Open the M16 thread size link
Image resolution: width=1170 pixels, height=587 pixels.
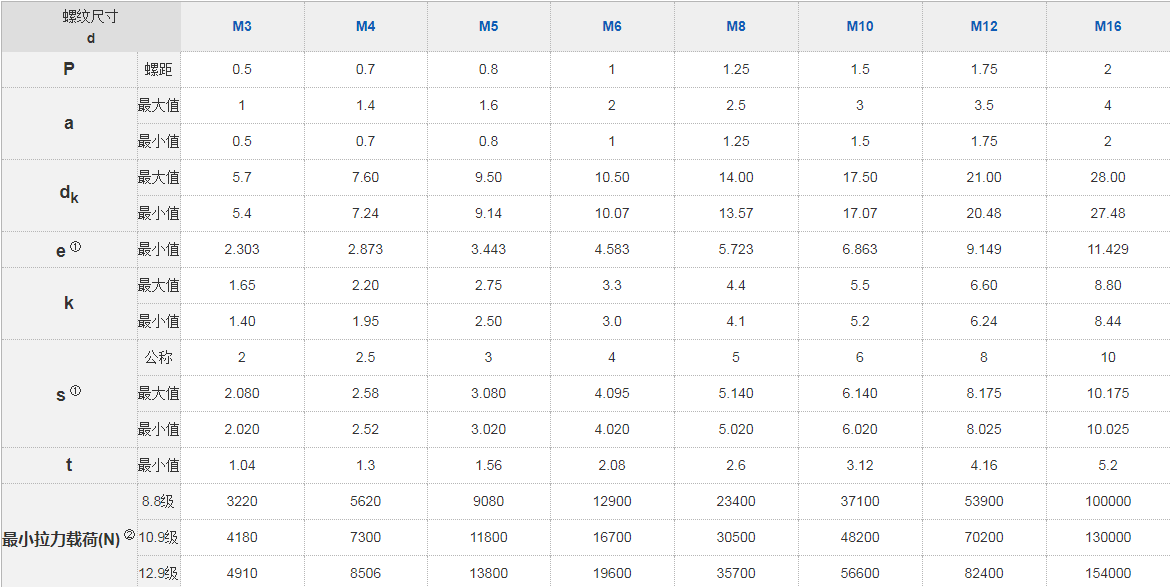pyautogui.click(x=1108, y=27)
